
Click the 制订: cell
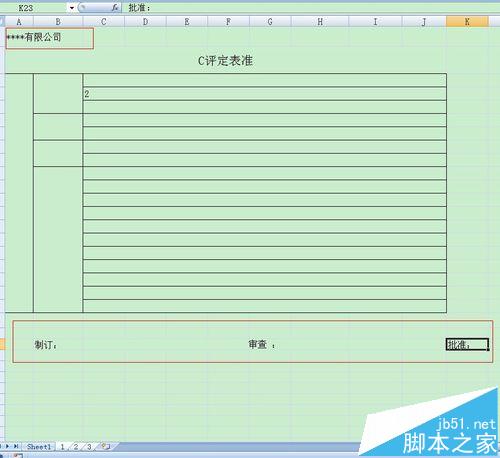[46, 345]
